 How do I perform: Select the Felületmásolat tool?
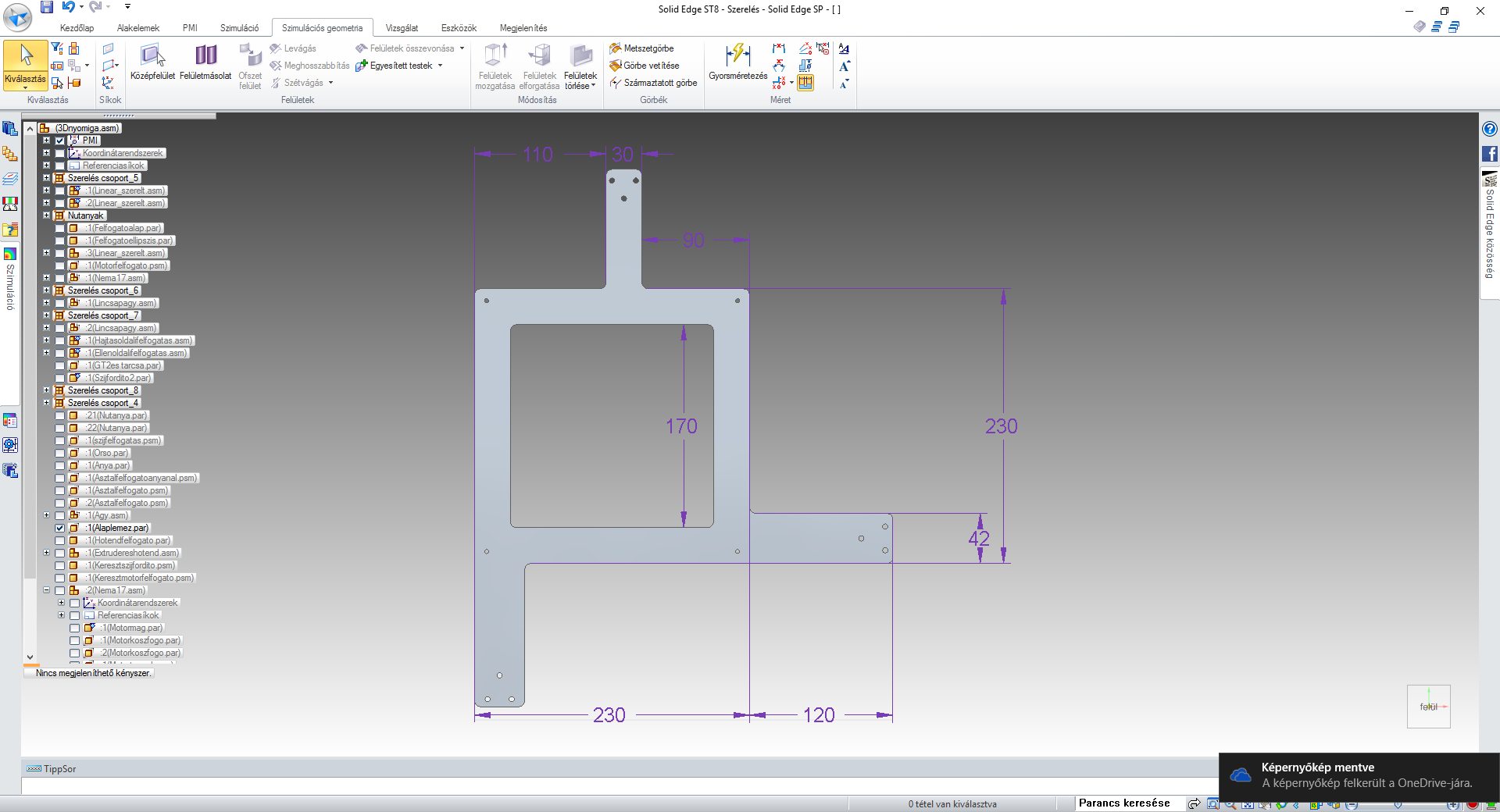pyautogui.click(x=205, y=58)
